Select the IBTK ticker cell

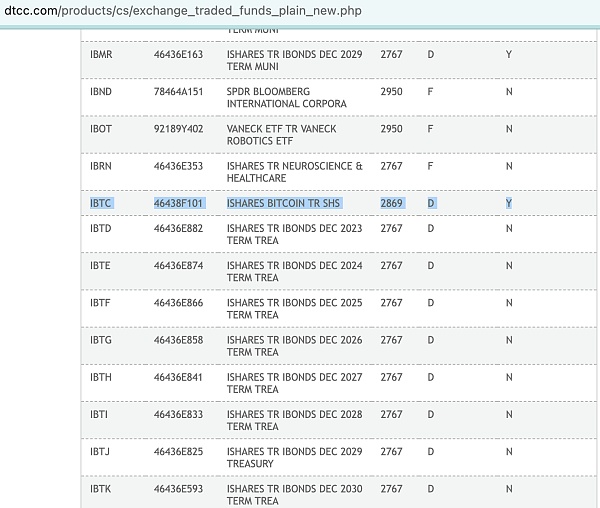[101, 489]
